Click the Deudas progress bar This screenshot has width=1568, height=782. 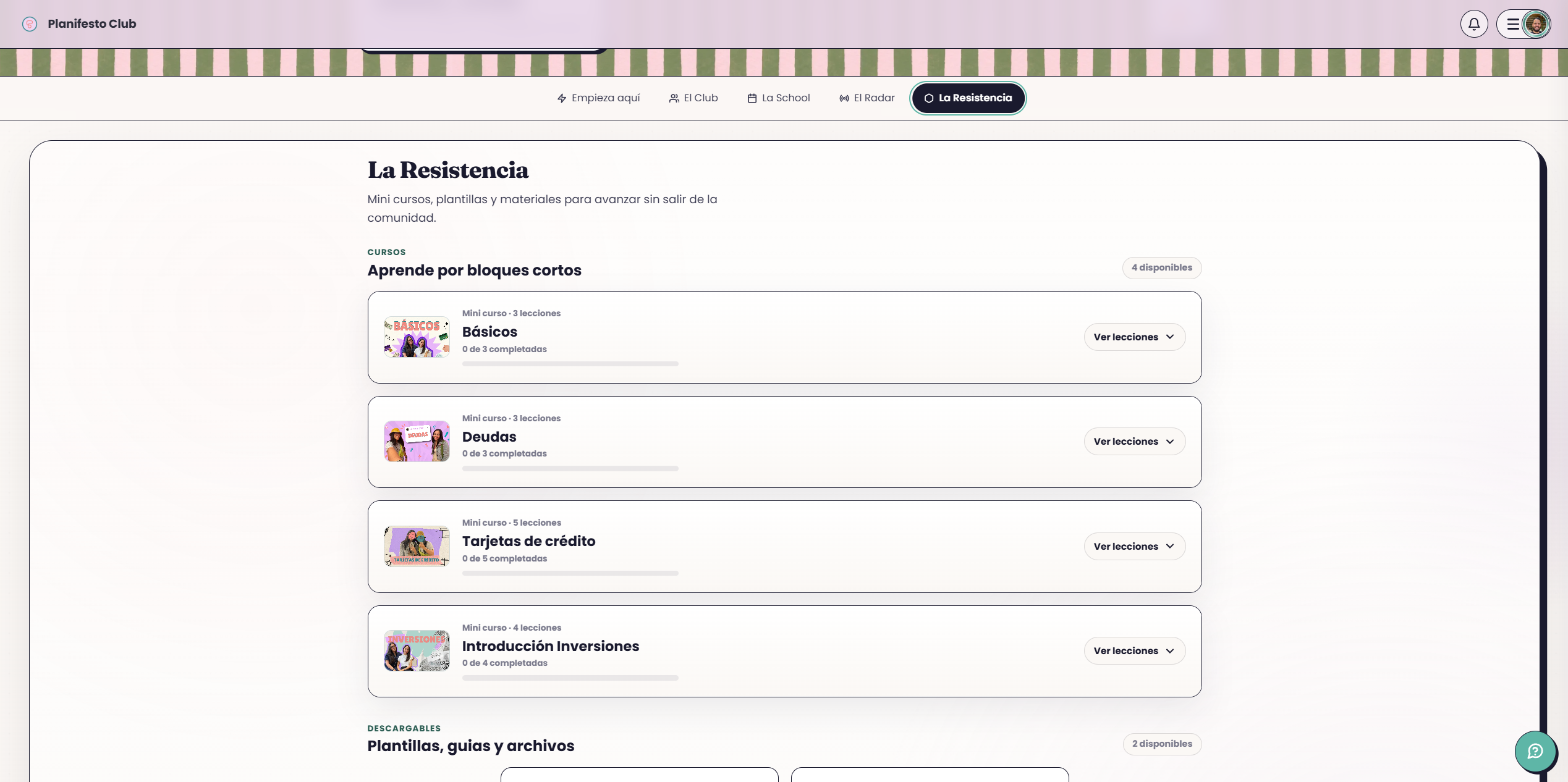click(570, 469)
